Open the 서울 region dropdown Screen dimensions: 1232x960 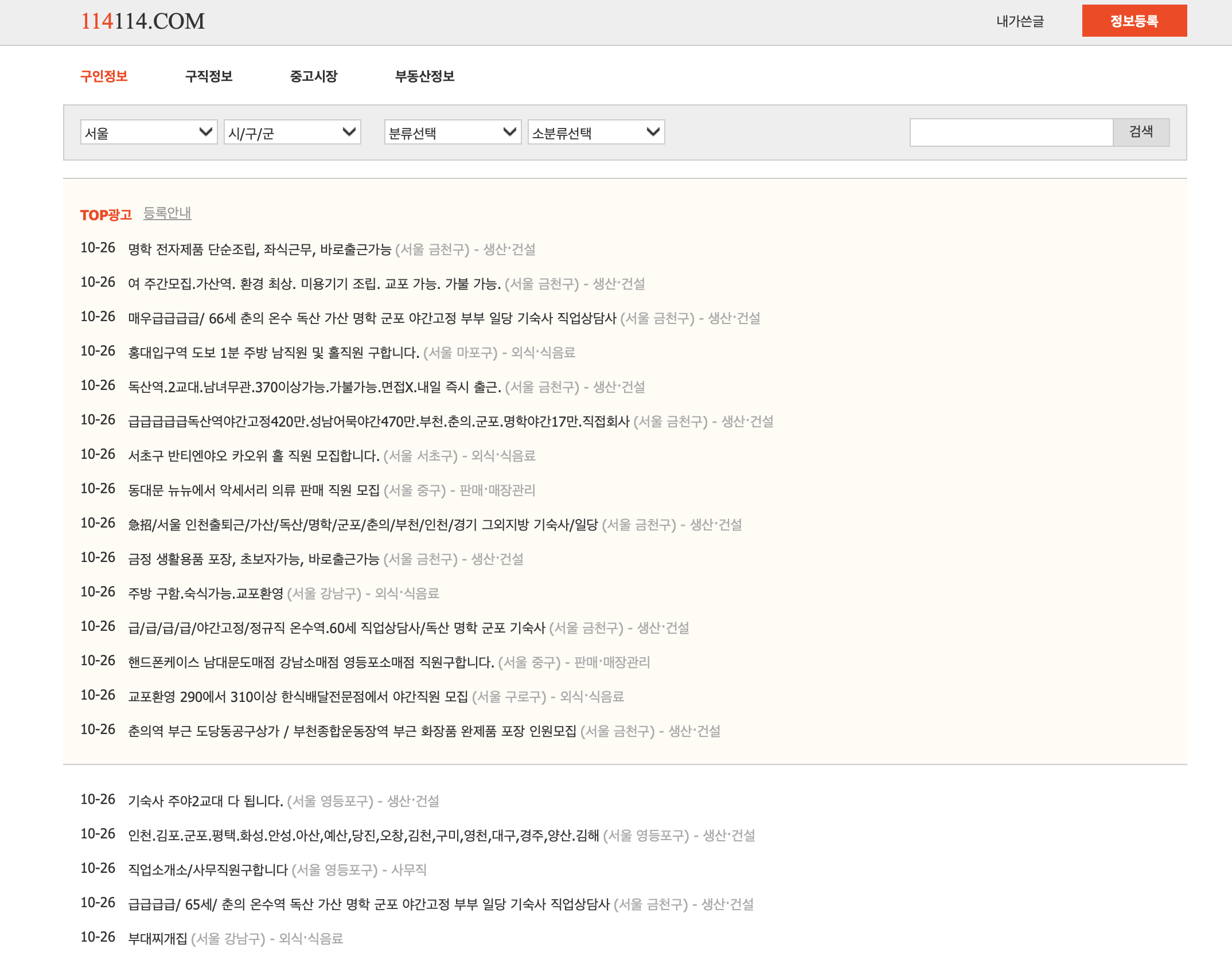149,132
